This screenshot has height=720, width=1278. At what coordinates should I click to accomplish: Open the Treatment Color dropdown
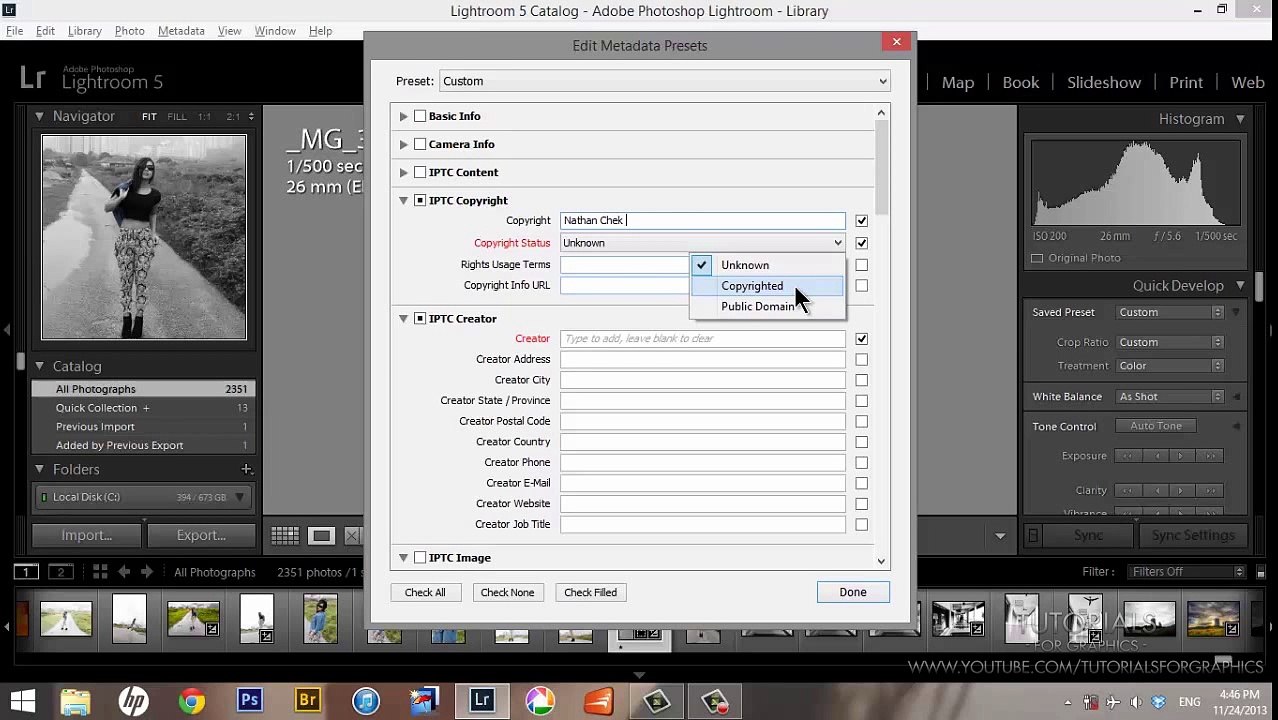(x=1169, y=366)
